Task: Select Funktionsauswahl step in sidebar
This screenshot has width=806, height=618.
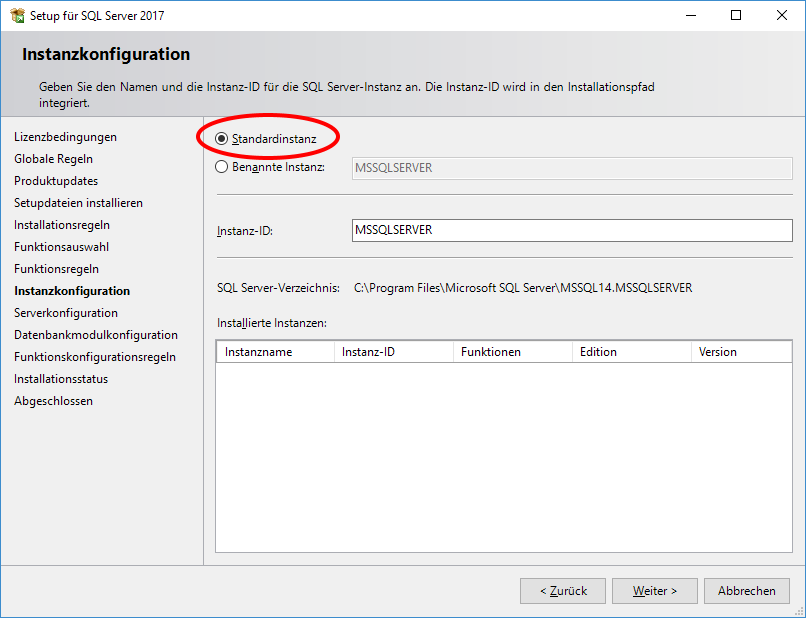Action: coord(61,247)
